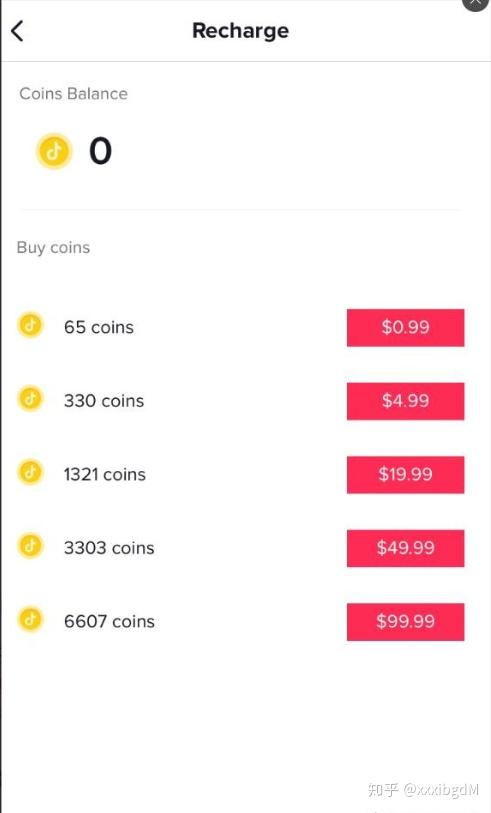Click the coin icon beside 330 coins
Viewport: 491px width, 813px height.
[x=31, y=399]
